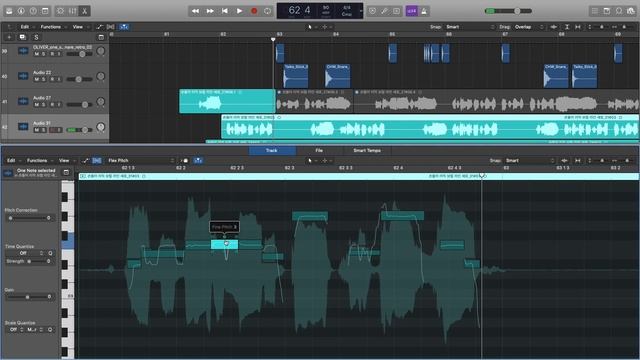This screenshot has height=360, width=640.
Task: Click the global Solo S button
Action: coord(36,37)
